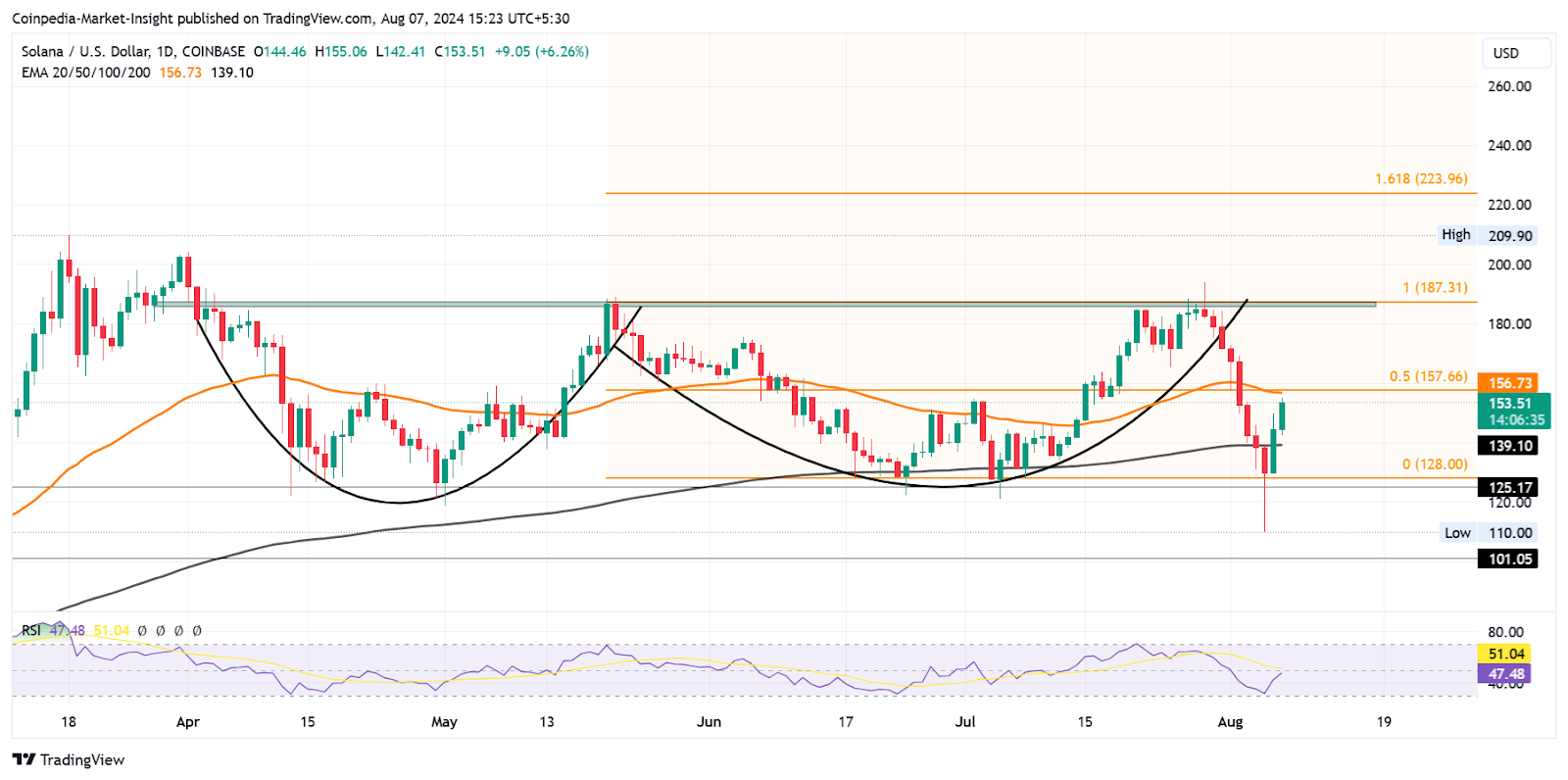Click the 125.17 horizontal line price tag
The height and width of the screenshot is (780, 1568).
pyautogui.click(x=1509, y=487)
